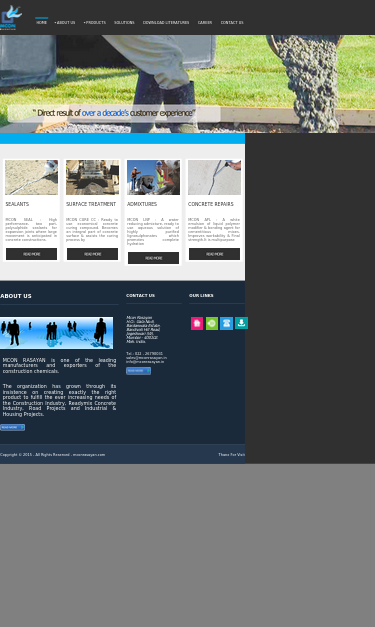Image resolution: width=375 pixels, height=627 pixels.
Task: Open the Solutions menu item
Action: [x=124, y=22]
